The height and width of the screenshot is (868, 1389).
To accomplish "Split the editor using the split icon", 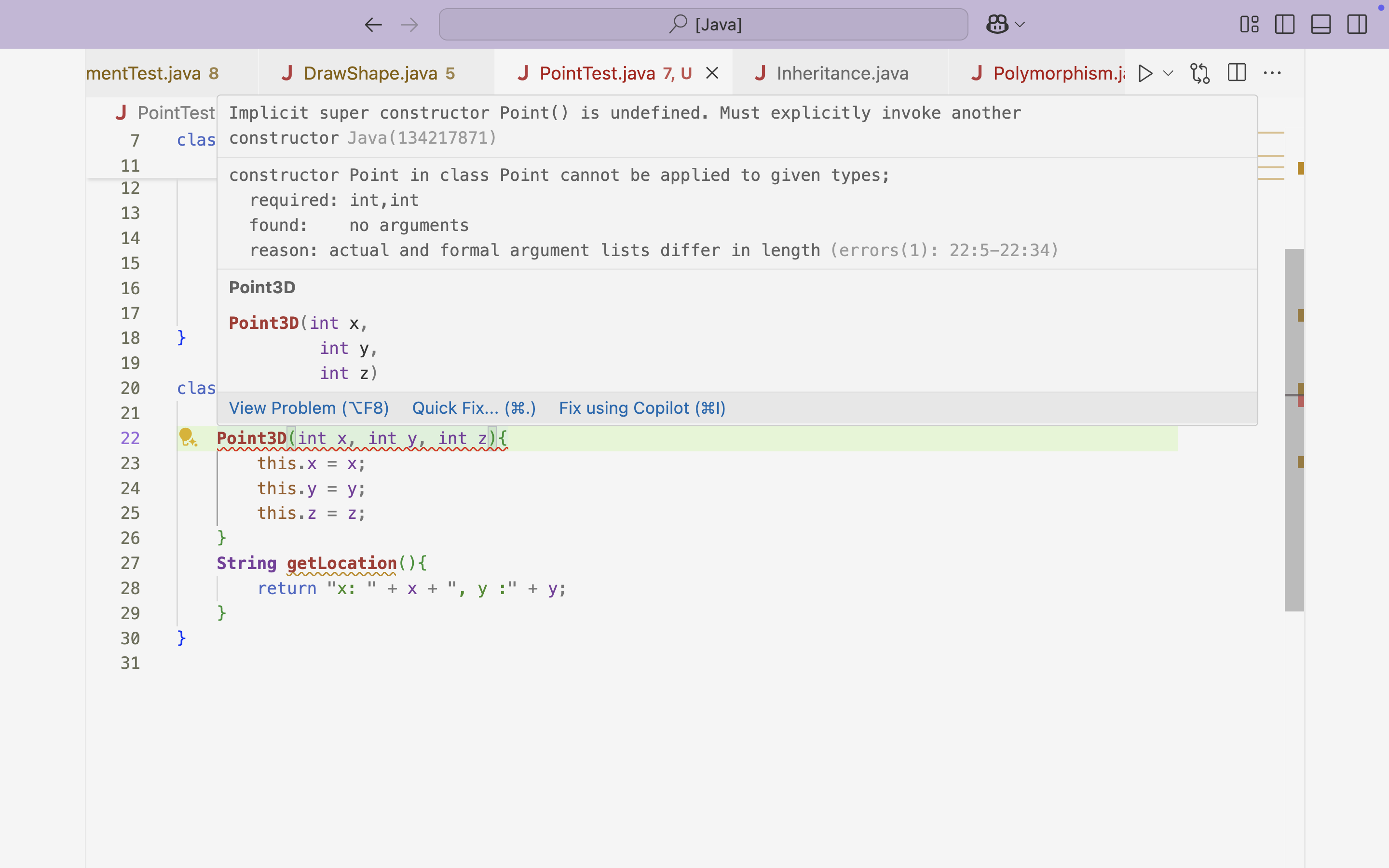I will tap(1237, 72).
